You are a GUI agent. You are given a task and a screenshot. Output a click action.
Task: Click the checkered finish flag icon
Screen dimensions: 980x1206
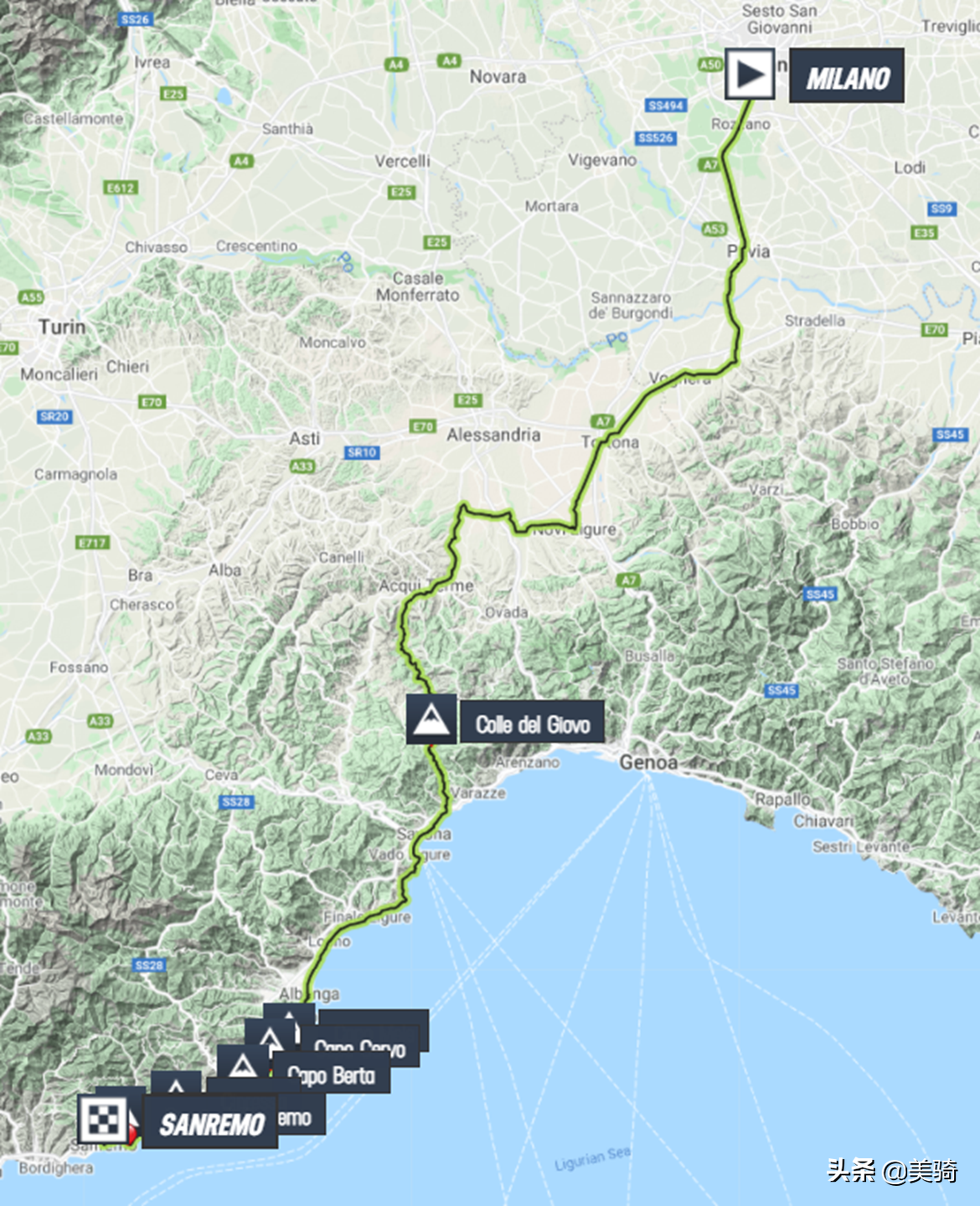tap(103, 1120)
